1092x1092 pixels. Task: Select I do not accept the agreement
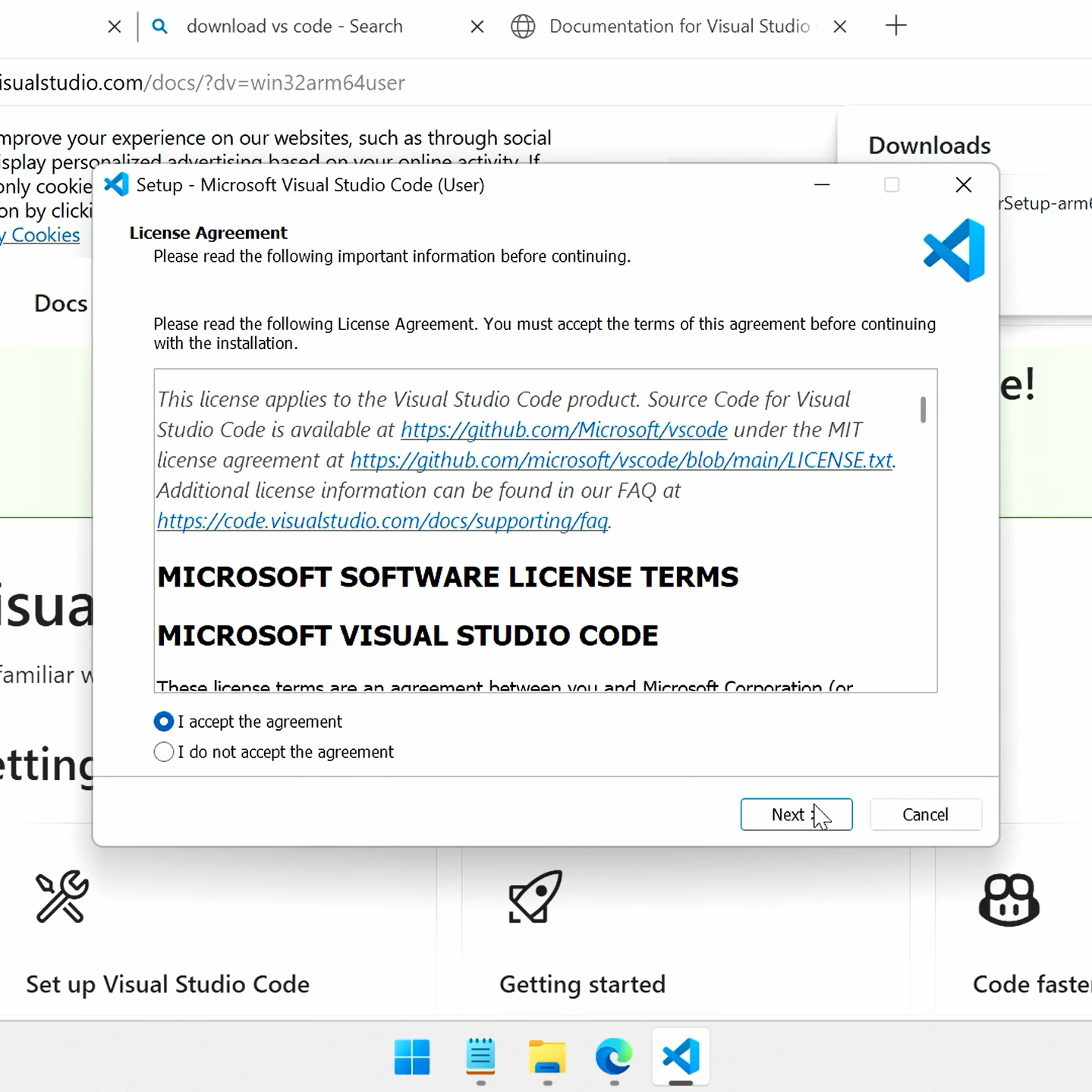pos(164,752)
